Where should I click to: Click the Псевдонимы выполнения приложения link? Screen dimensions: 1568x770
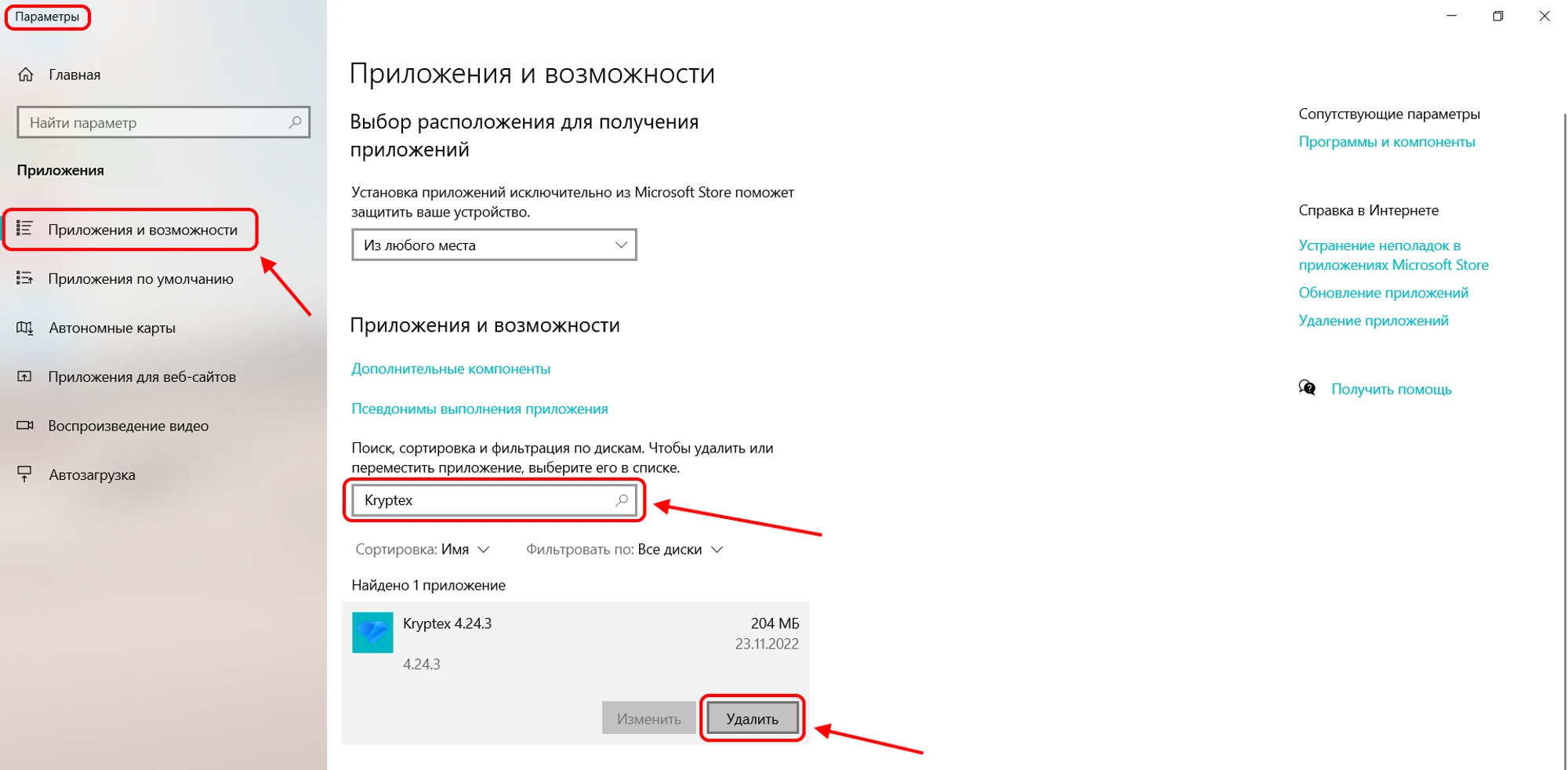pos(479,409)
